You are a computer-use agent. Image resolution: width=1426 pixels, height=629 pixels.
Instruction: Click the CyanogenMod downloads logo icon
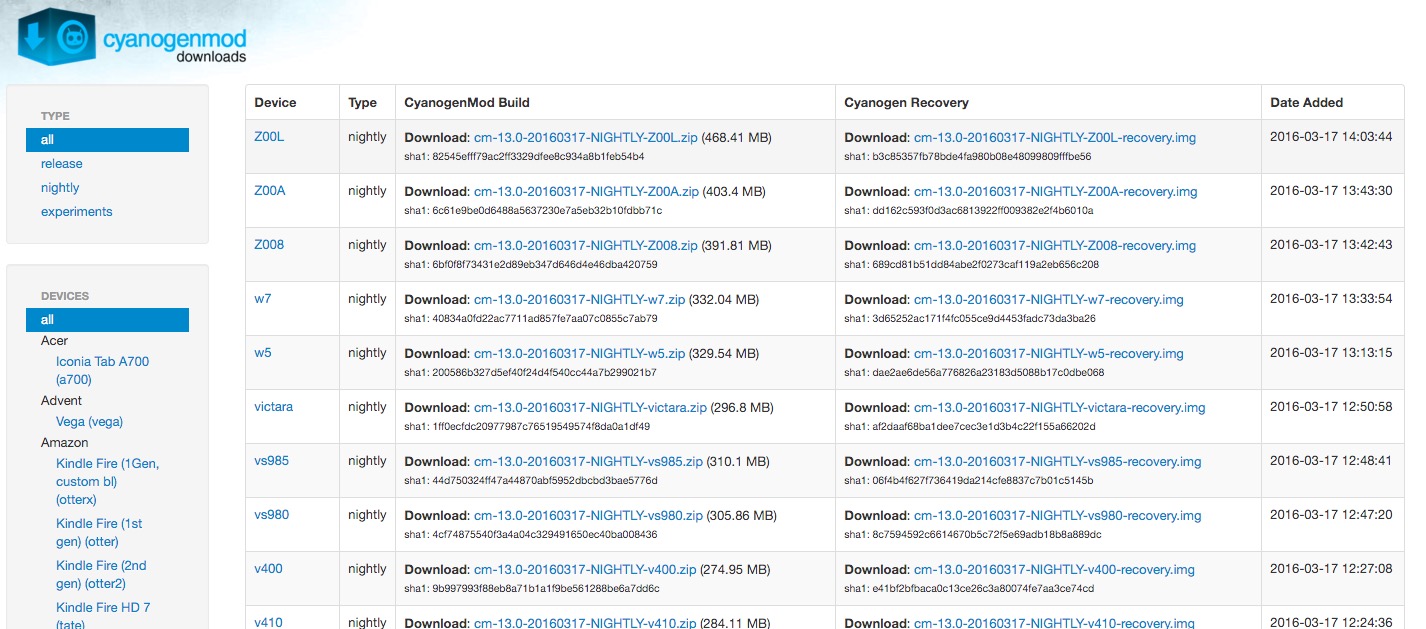click(56, 39)
